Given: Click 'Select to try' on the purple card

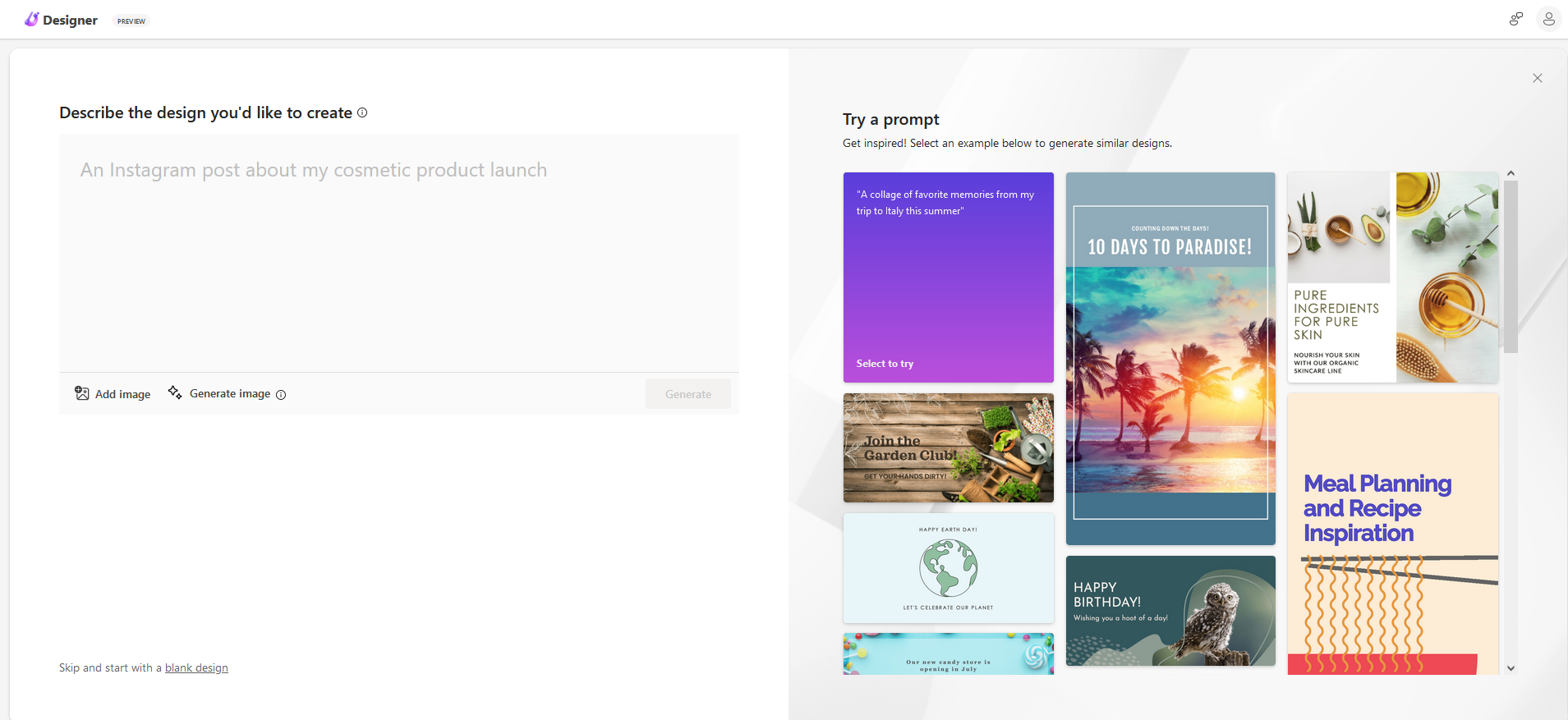Looking at the screenshot, I should [885, 364].
